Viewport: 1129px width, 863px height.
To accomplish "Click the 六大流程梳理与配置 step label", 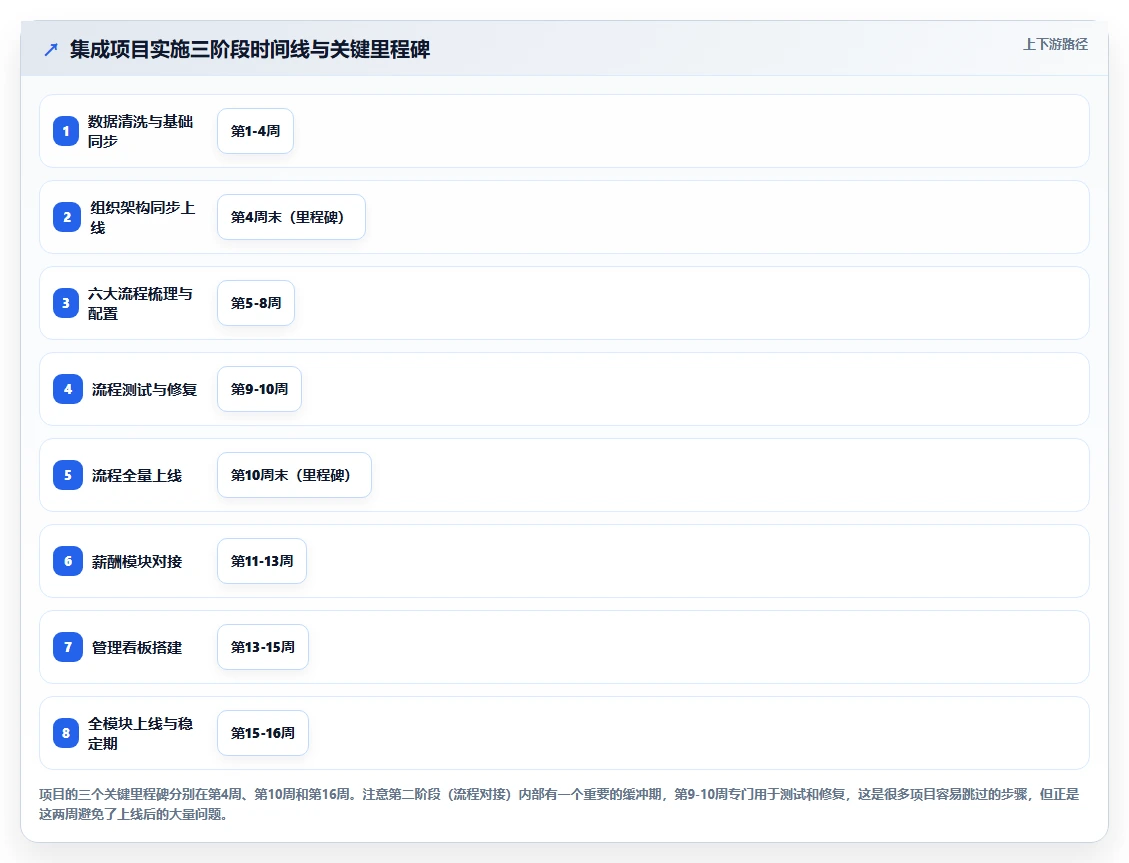I will pos(140,303).
